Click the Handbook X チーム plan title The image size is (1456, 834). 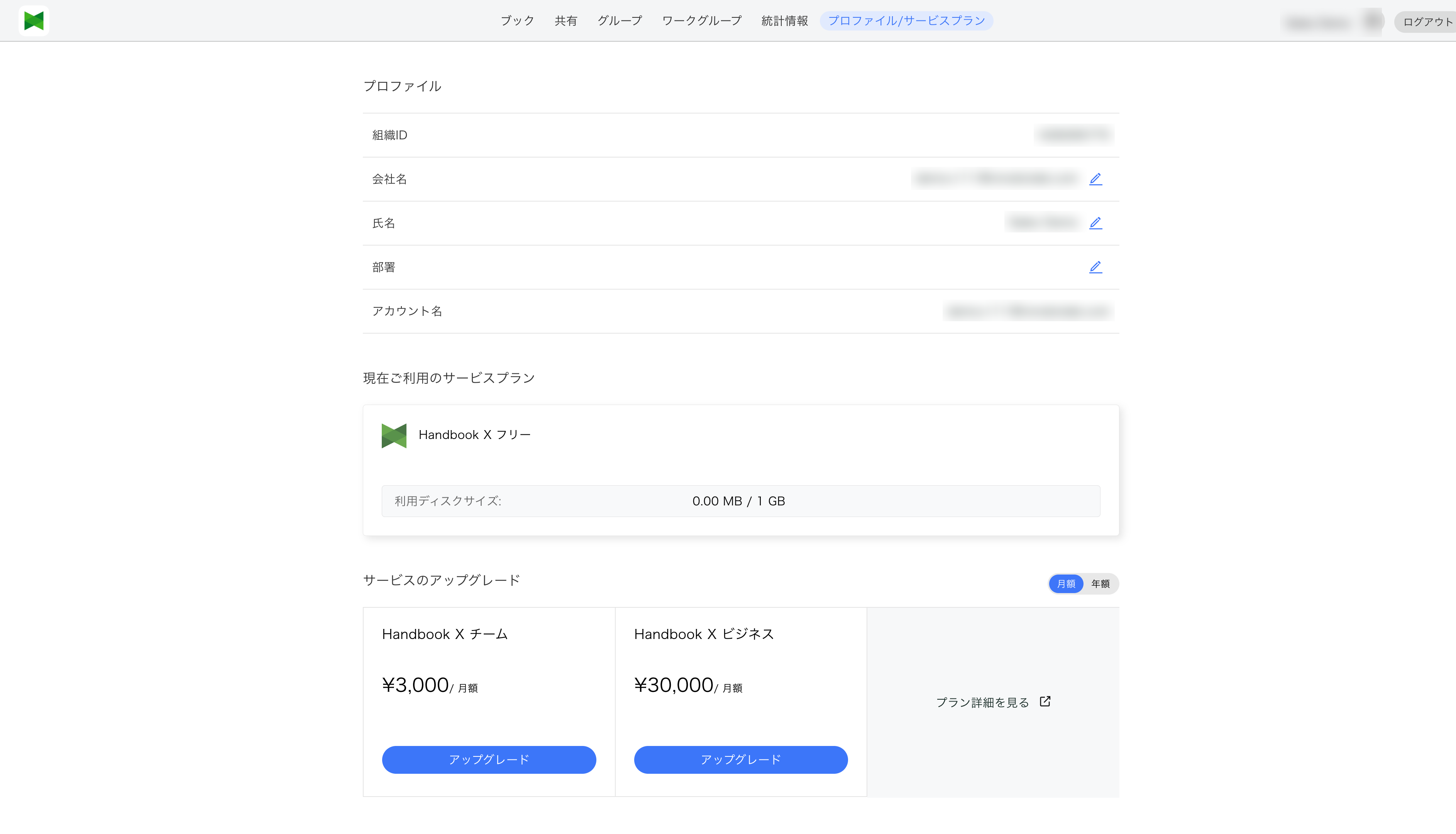tap(445, 634)
